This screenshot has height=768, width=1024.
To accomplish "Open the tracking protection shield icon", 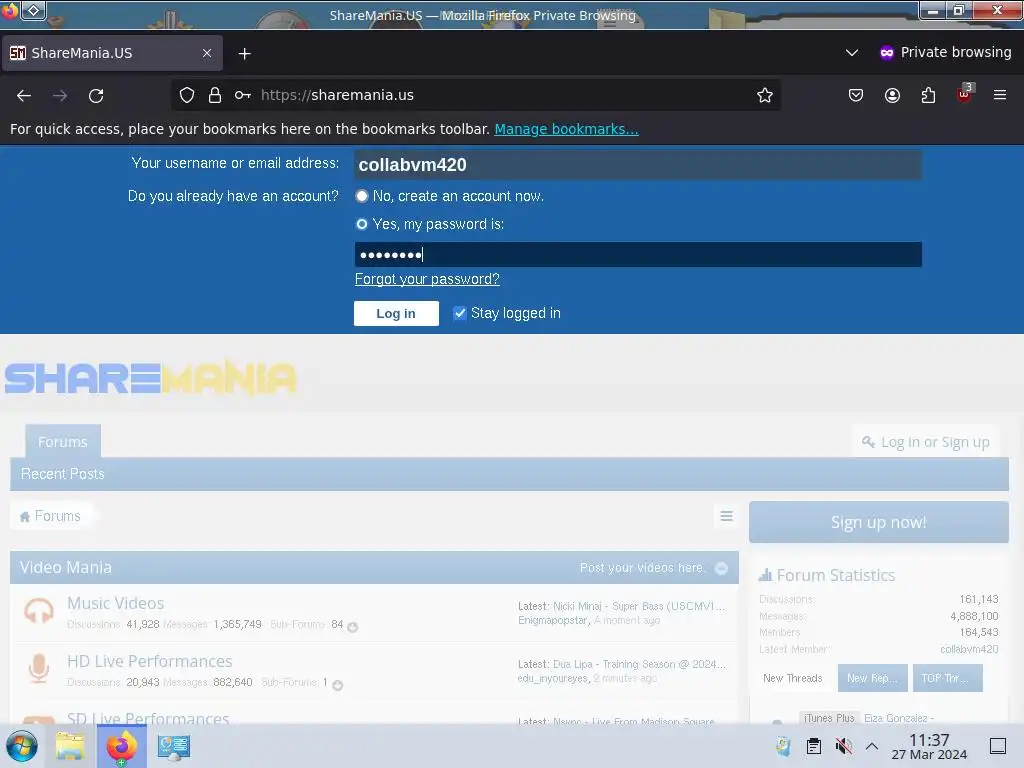I will click(x=187, y=95).
